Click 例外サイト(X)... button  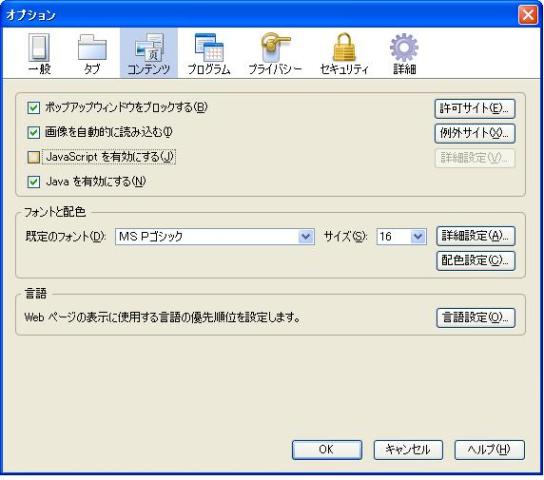point(475,133)
